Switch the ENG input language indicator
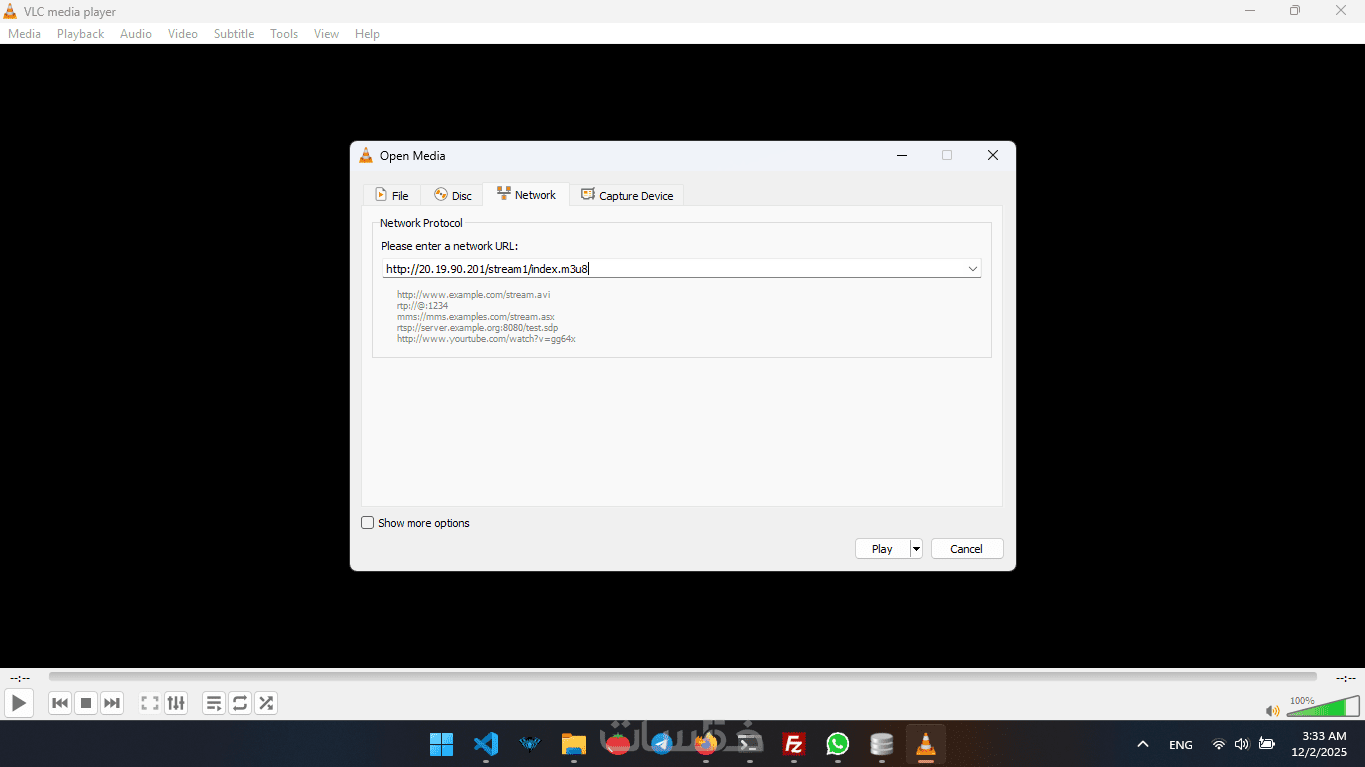This screenshot has width=1365, height=767. (1180, 744)
